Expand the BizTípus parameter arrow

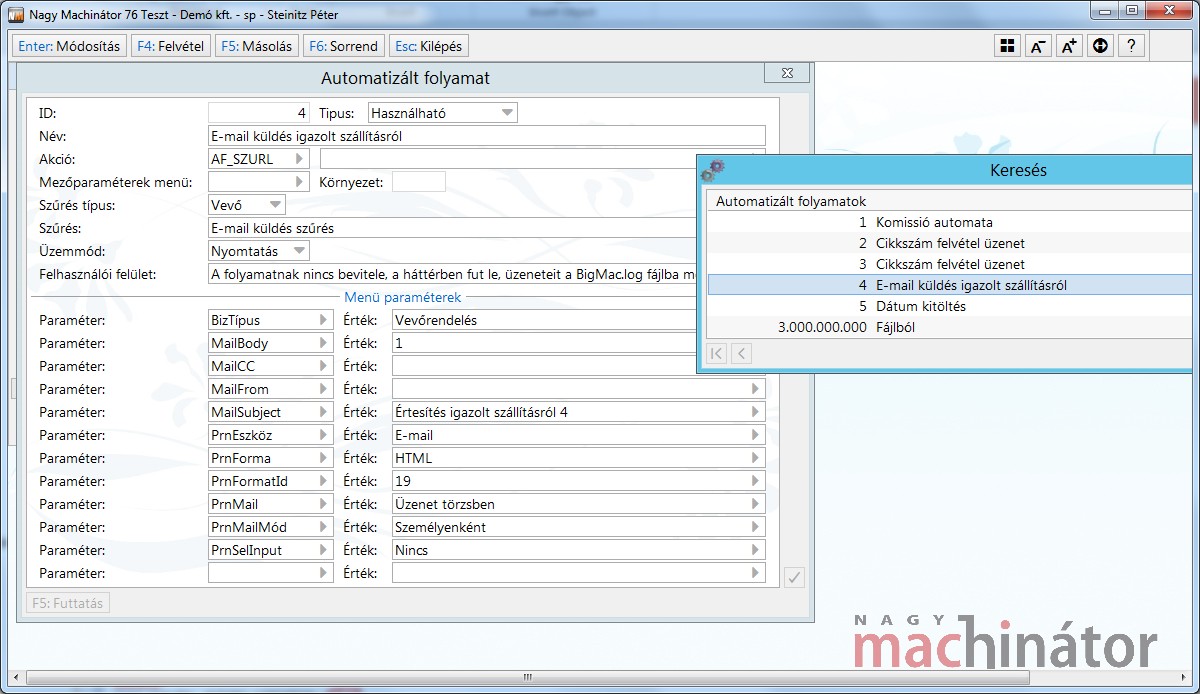(323, 320)
